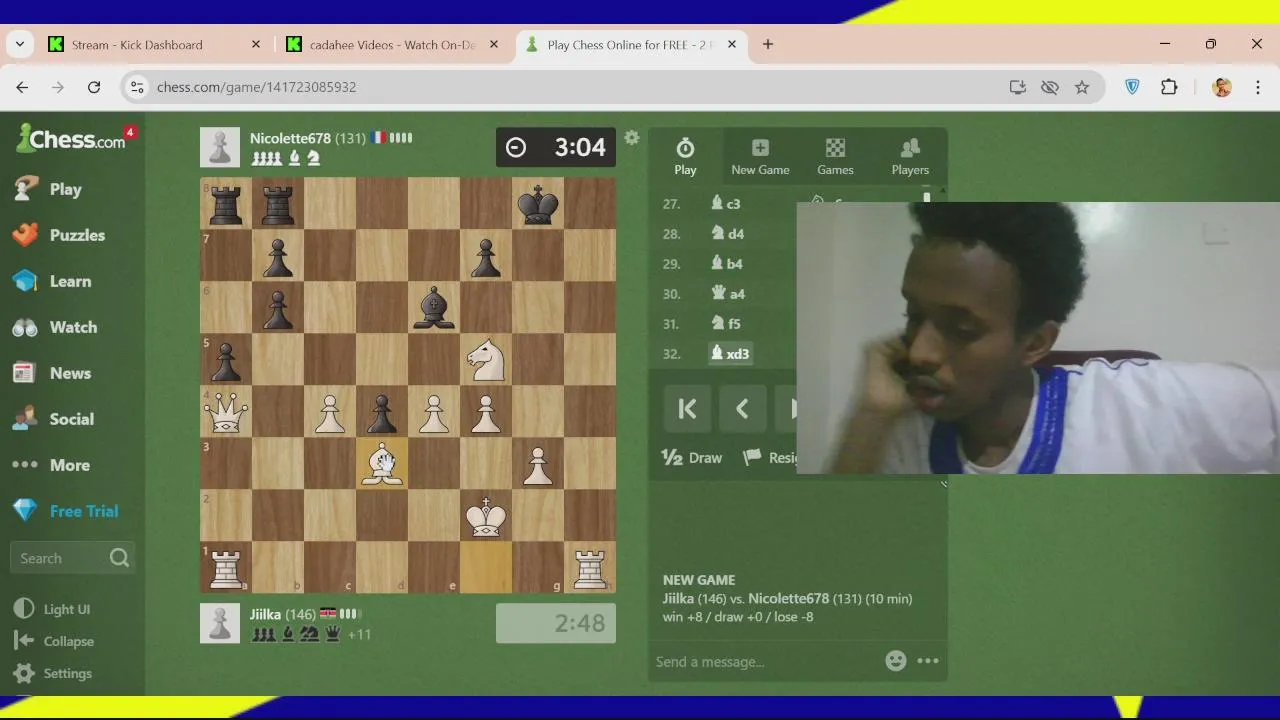Open Jiilka avatar
The image size is (1280, 720).
[x=220, y=623]
